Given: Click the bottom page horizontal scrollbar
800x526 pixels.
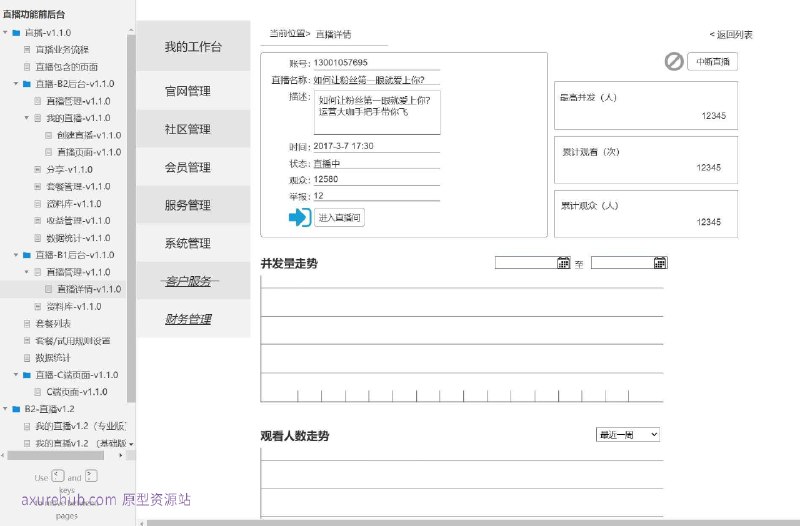Looking at the screenshot, I should point(472,523).
